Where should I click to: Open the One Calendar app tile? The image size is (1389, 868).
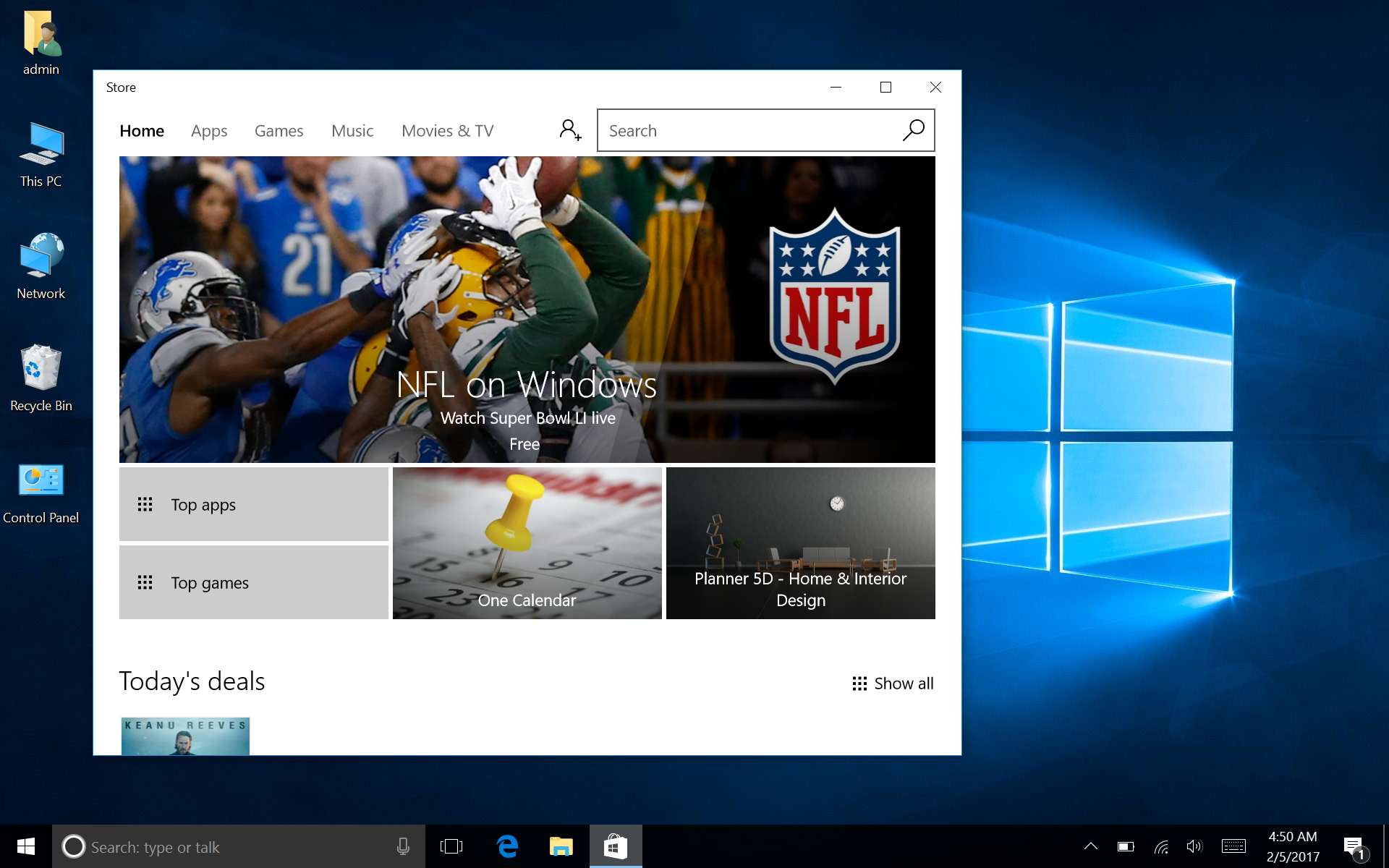527,543
